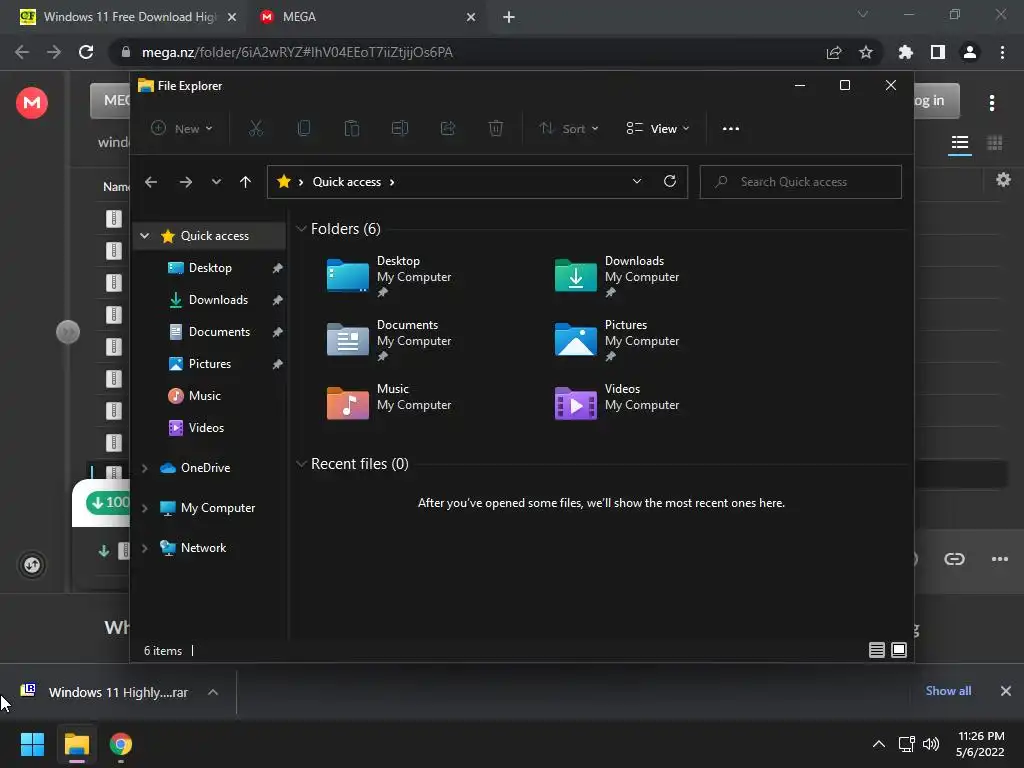
Task: Open the See more ellipsis menu in toolbar
Action: point(731,129)
